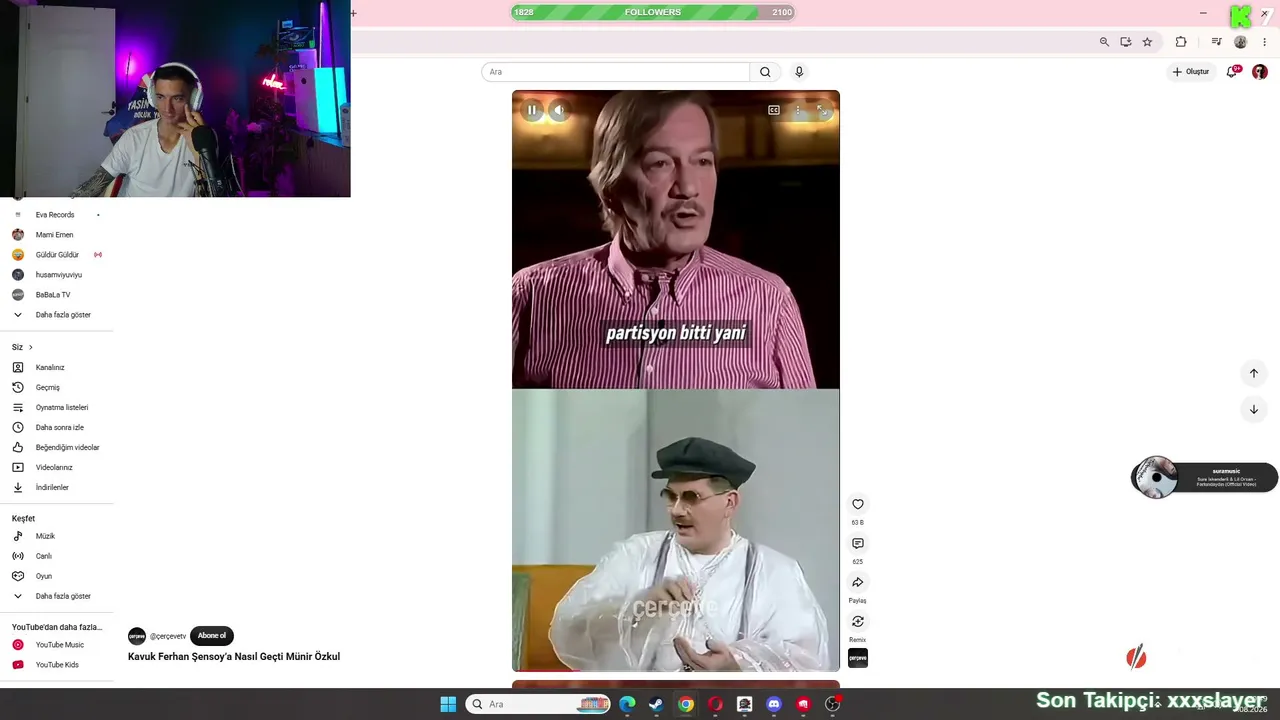
Task: Click the Windows taskbar search box
Action: pos(538,704)
